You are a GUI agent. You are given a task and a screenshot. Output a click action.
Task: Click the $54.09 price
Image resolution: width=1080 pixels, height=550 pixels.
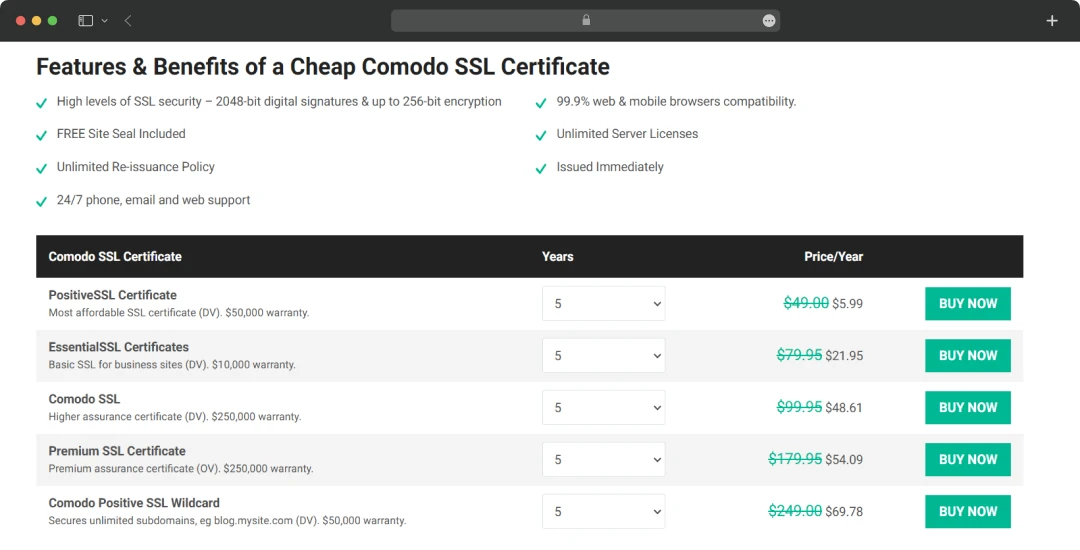844,460
